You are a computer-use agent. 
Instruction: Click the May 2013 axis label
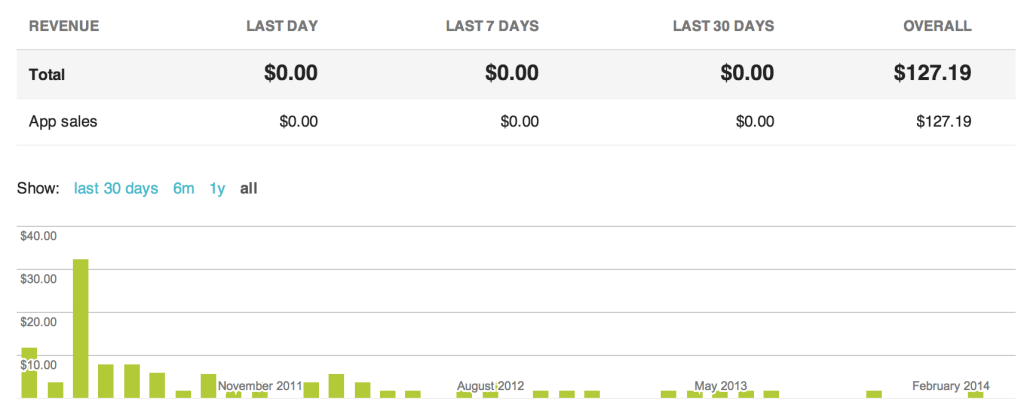[720, 386]
